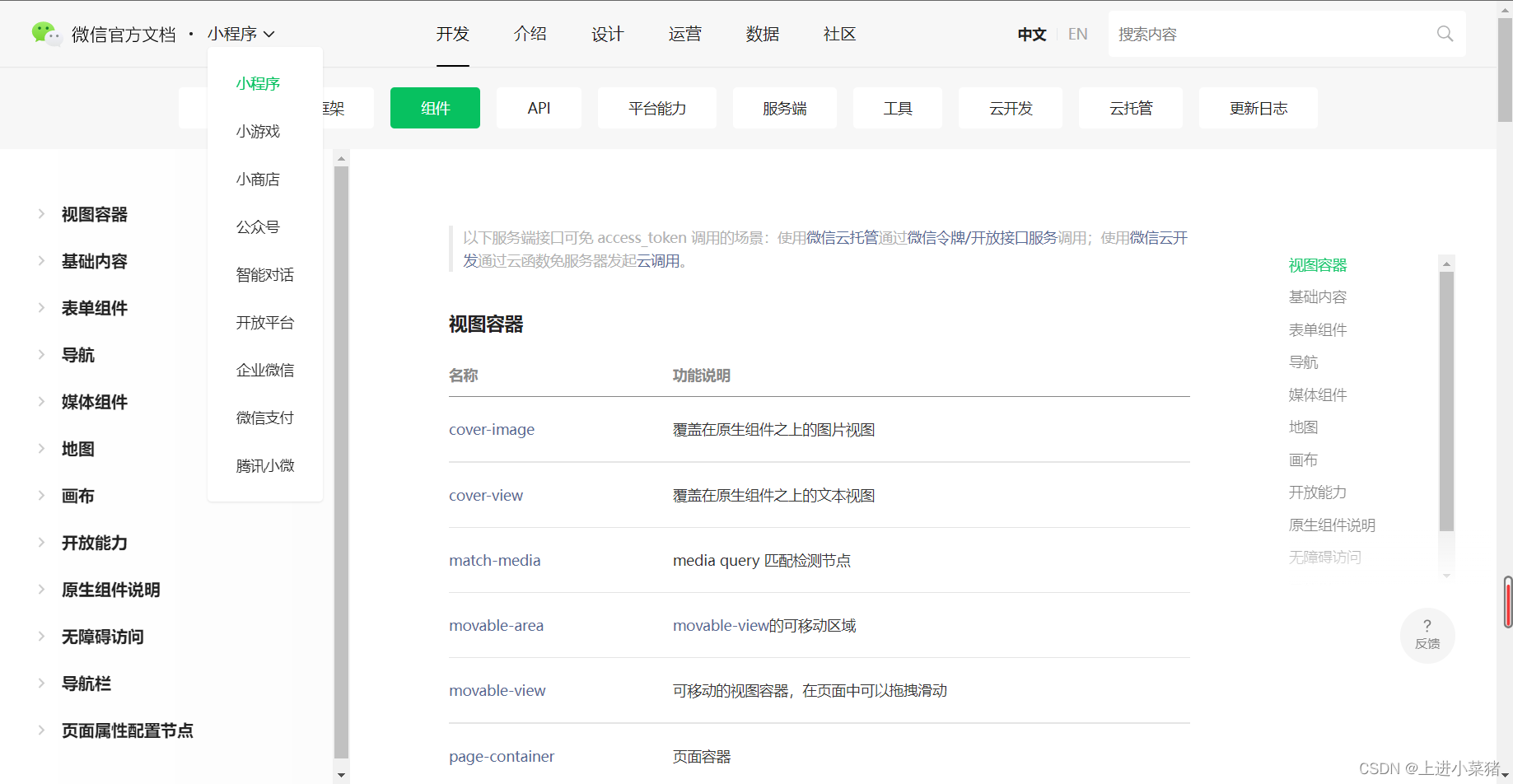
Task: Open the cover-view component link
Action: click(486, 495)
